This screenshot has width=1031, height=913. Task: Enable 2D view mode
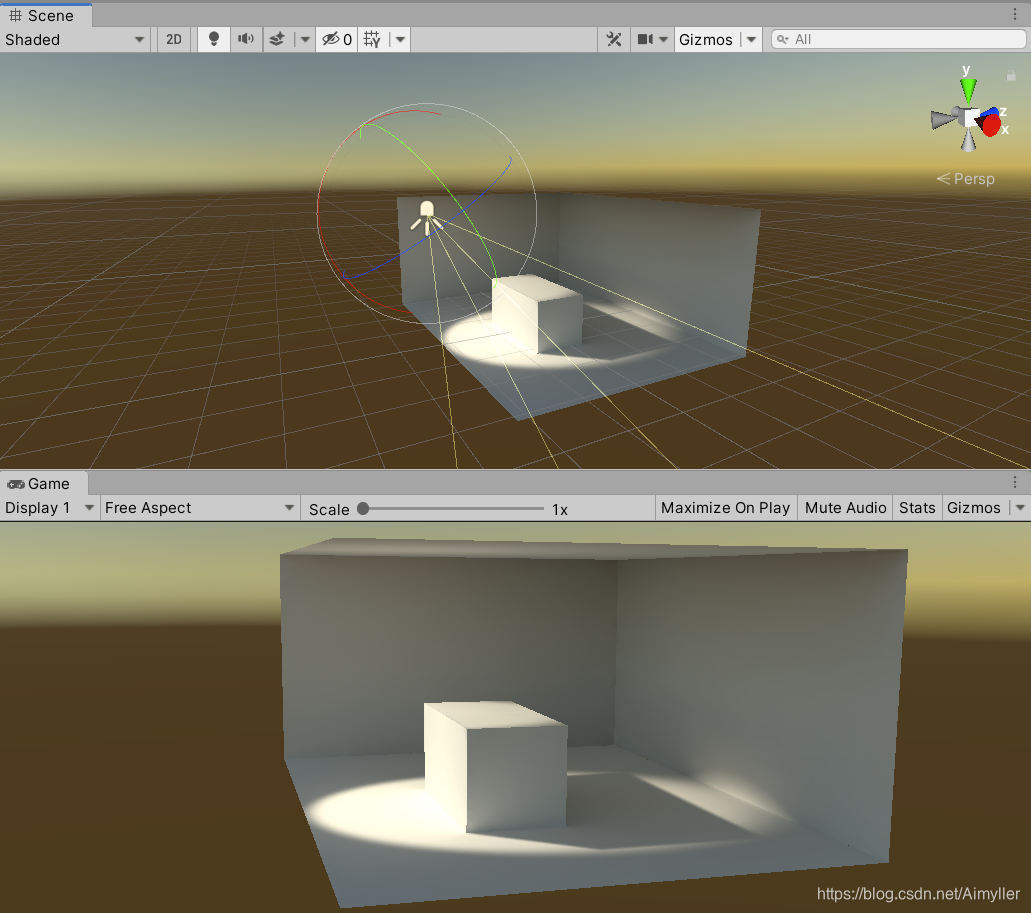[x=173, y=39]
